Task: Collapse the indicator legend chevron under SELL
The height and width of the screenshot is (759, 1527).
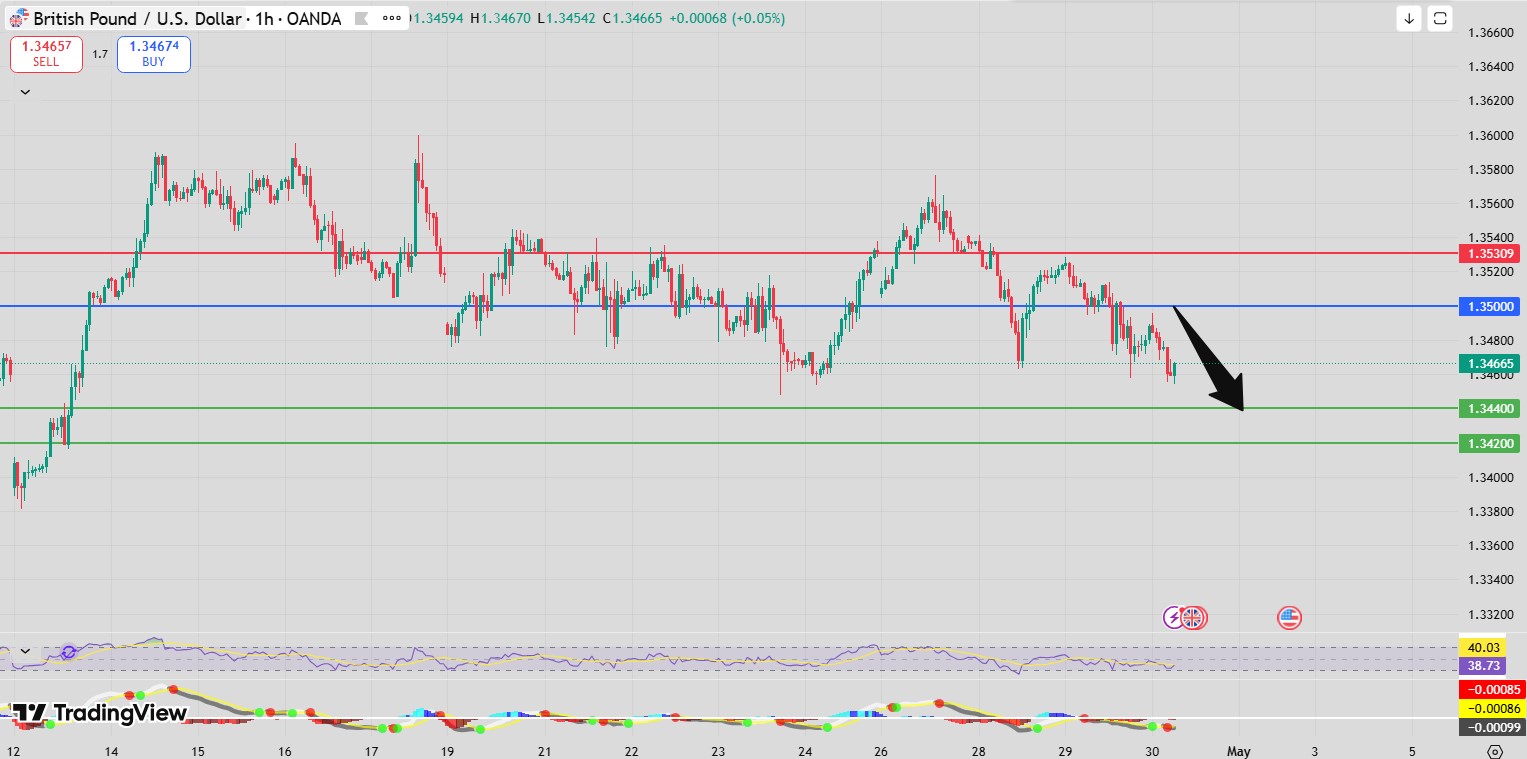Action: [x=25, y=92]
